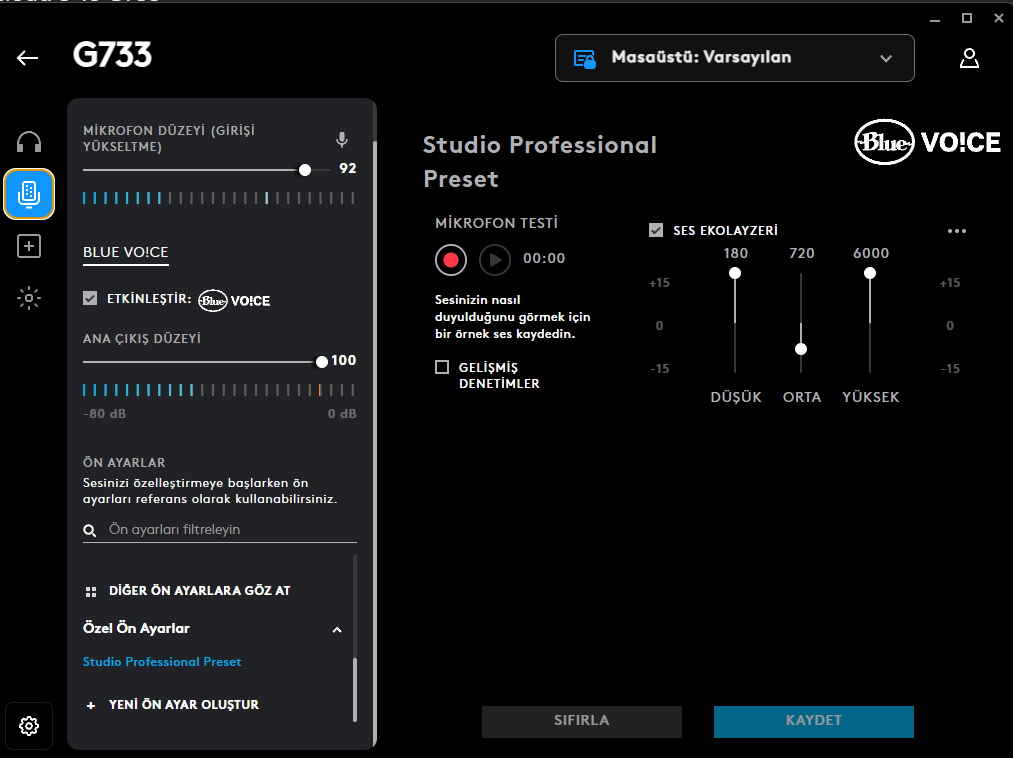Click the grid icon beside DİĞER ÖN AYARLARA GÖZ AT
The height and width of the screenshot is (758, 1013).
(91, 591)
